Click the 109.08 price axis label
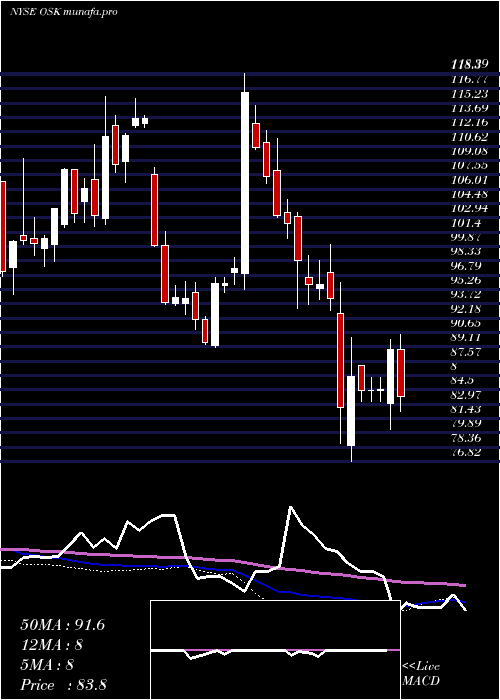500x700 pixels. pos(469,151)
